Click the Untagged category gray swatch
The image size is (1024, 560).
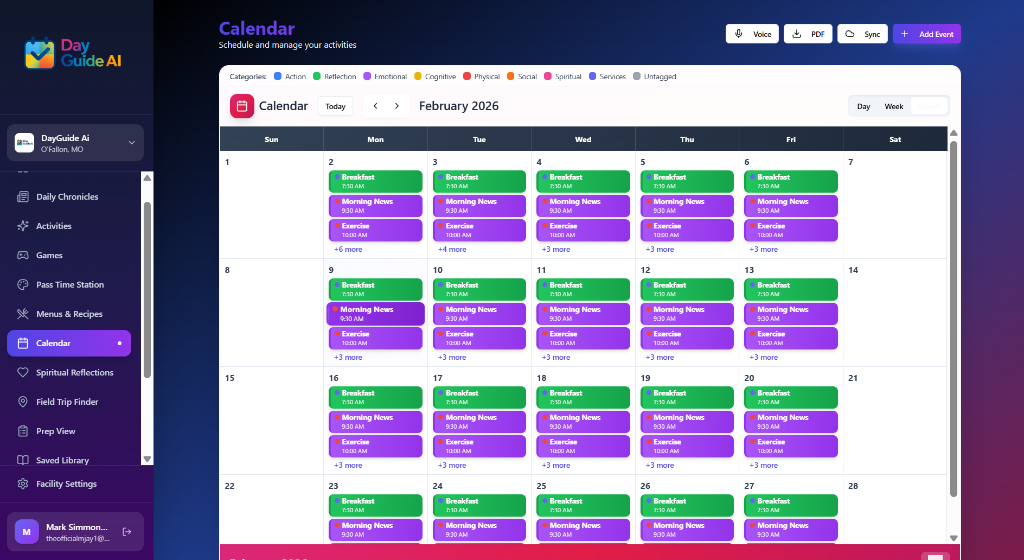pos(637,76)
